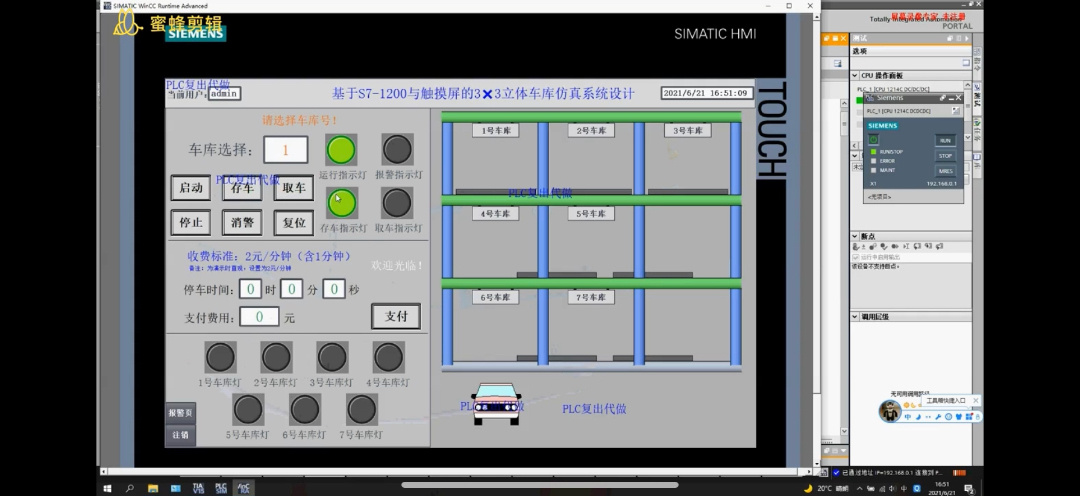Click the 4号车库 label

(x=495, y=214)
